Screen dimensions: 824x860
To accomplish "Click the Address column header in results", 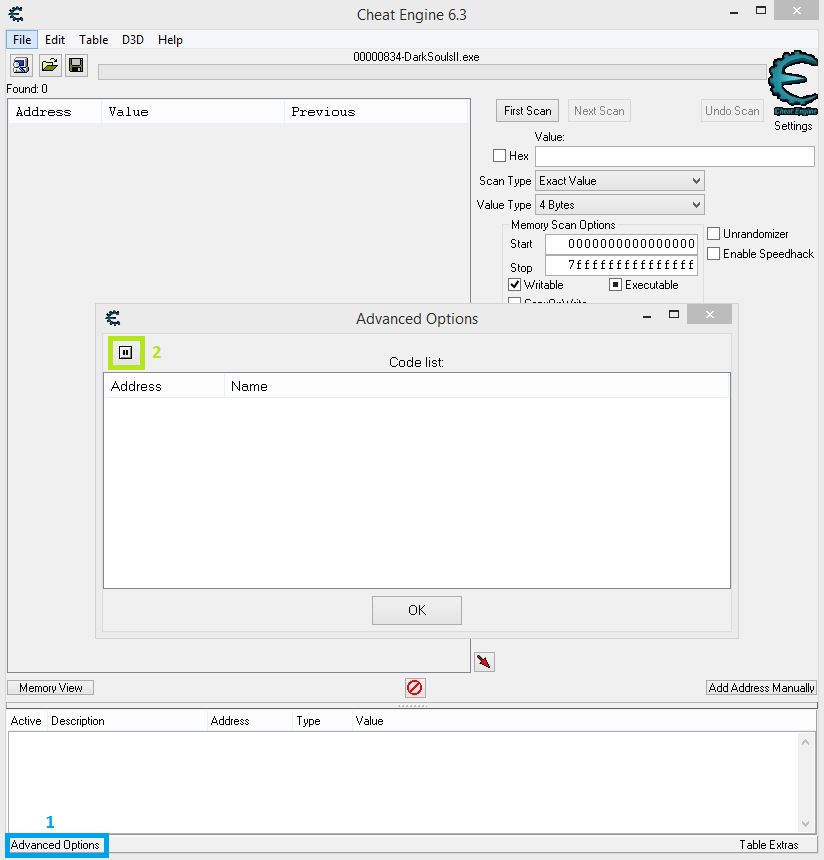I will tap(55, 112).
